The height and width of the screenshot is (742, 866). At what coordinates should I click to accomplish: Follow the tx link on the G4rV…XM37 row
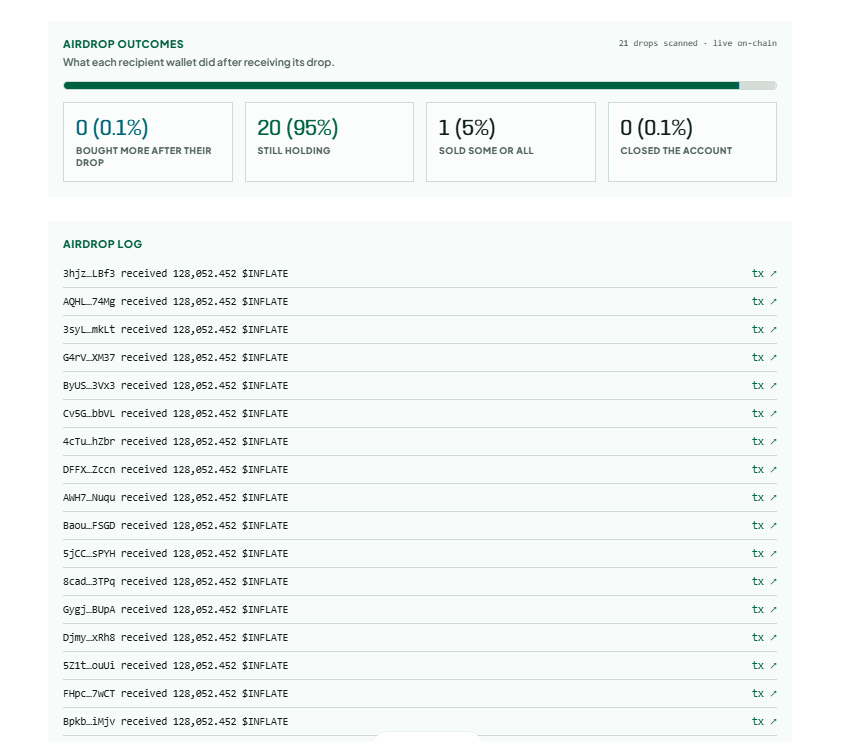pyautogui.click(x=764, y=357)
